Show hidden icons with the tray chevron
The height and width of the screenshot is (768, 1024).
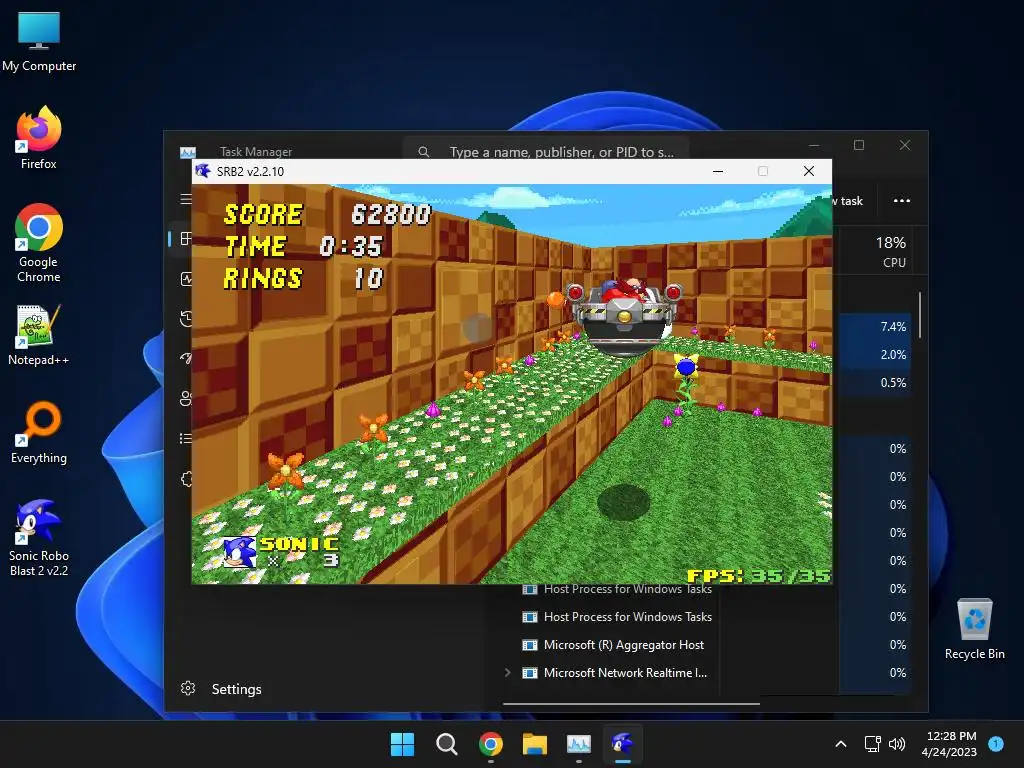click(x=841, y=744)
